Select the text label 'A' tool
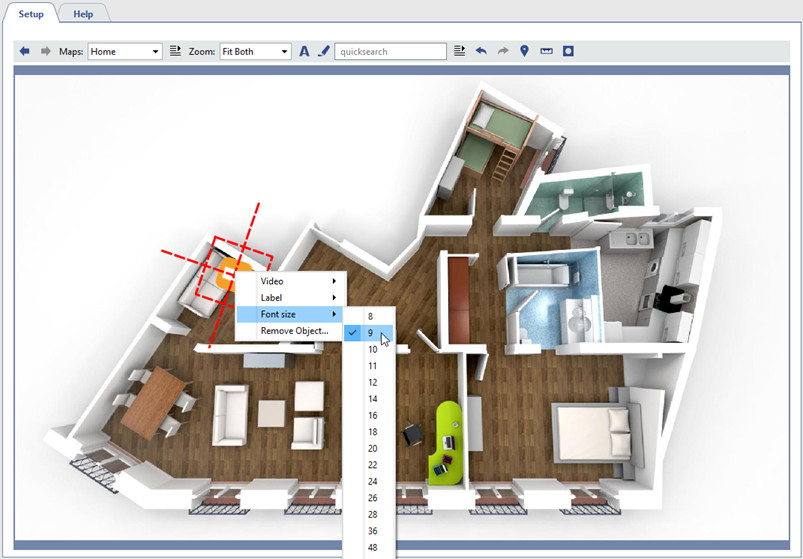This screenshot has width=803, height=559. pos(304,51)
